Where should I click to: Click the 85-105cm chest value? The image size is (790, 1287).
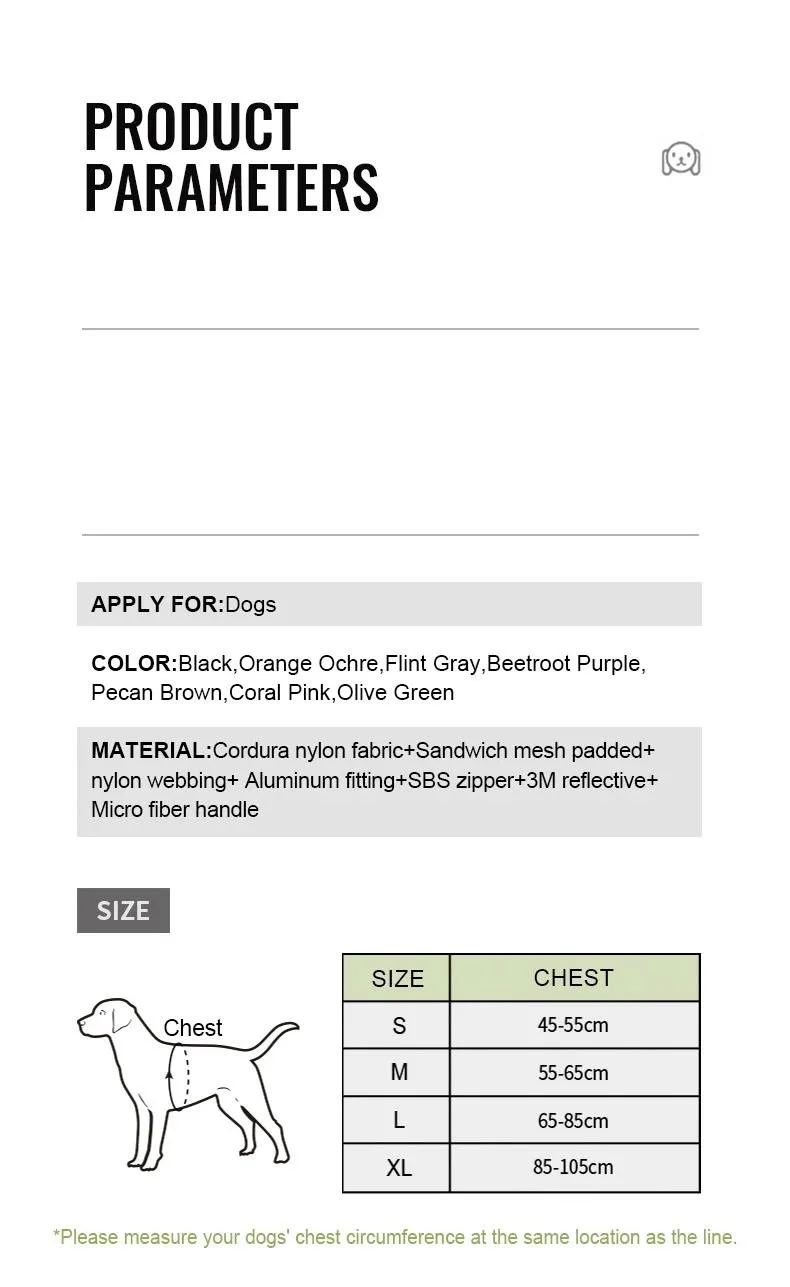point(574,1168)
